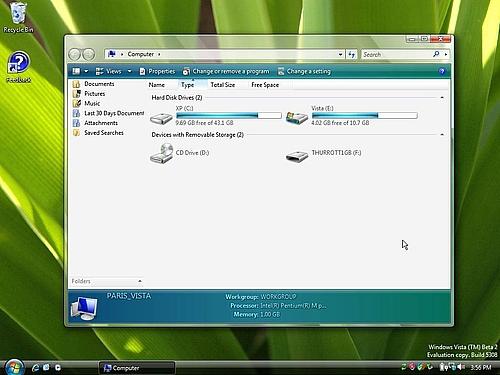The width and height of the screenshot is (500, 375).
Task: Click the 9.69 GB free of 43.1 GB text
Action: [204, 123]
